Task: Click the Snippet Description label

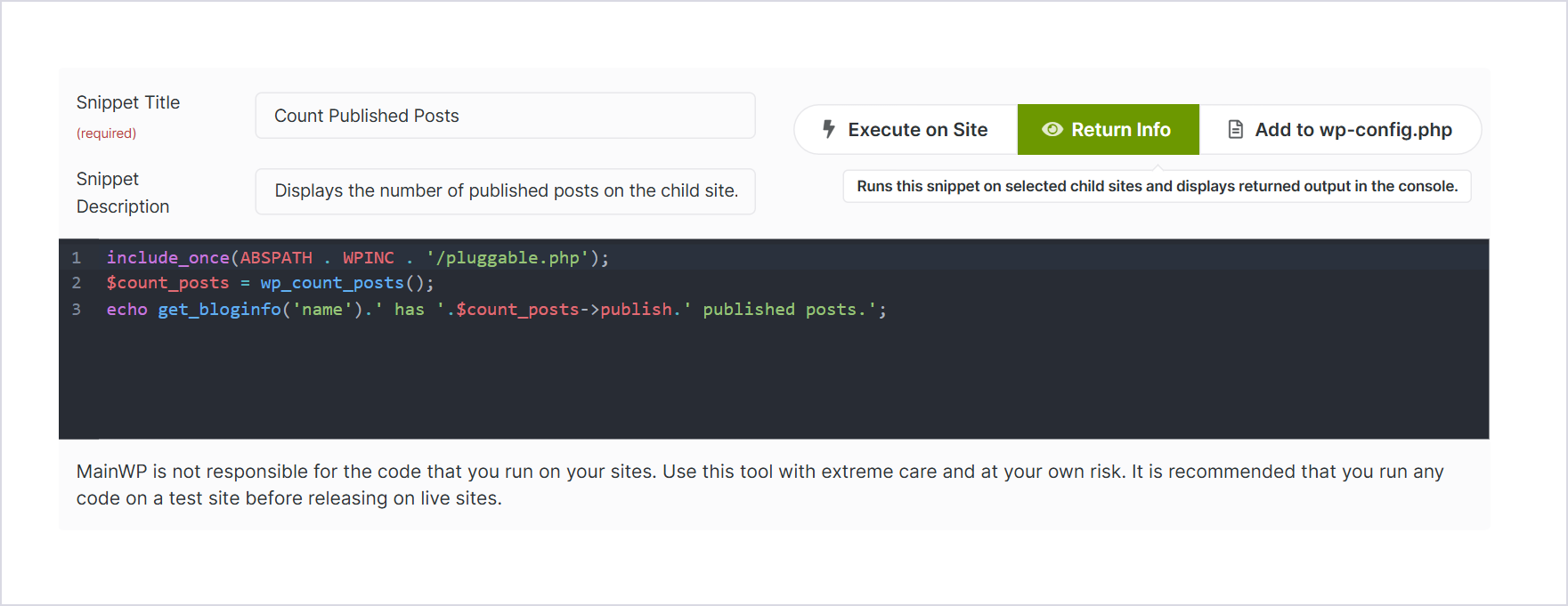Action: 123,192
